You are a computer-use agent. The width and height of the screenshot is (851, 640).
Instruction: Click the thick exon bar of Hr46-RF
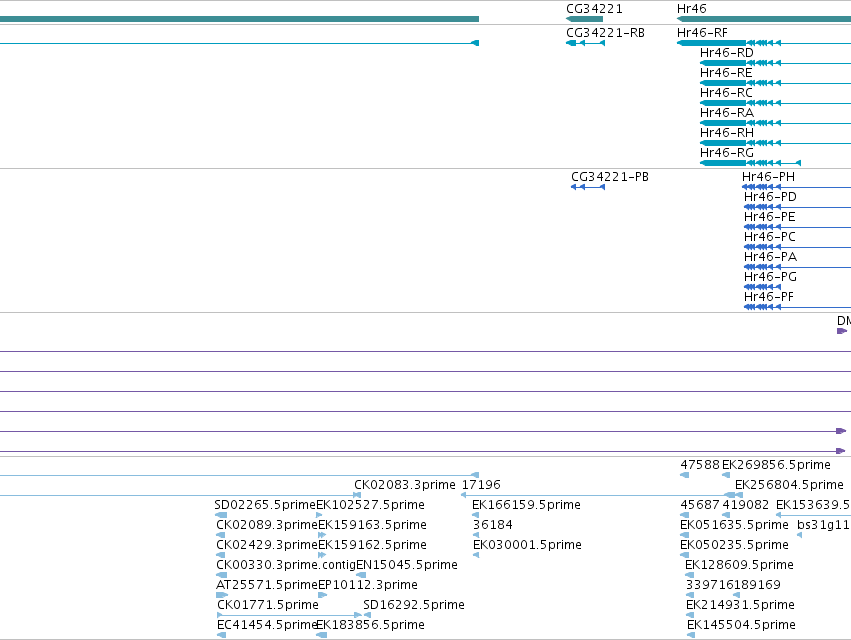(712, 43)
